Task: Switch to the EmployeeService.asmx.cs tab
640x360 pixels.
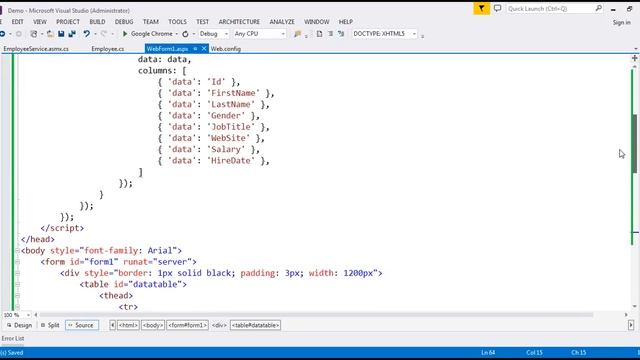Action: point(36,49)
